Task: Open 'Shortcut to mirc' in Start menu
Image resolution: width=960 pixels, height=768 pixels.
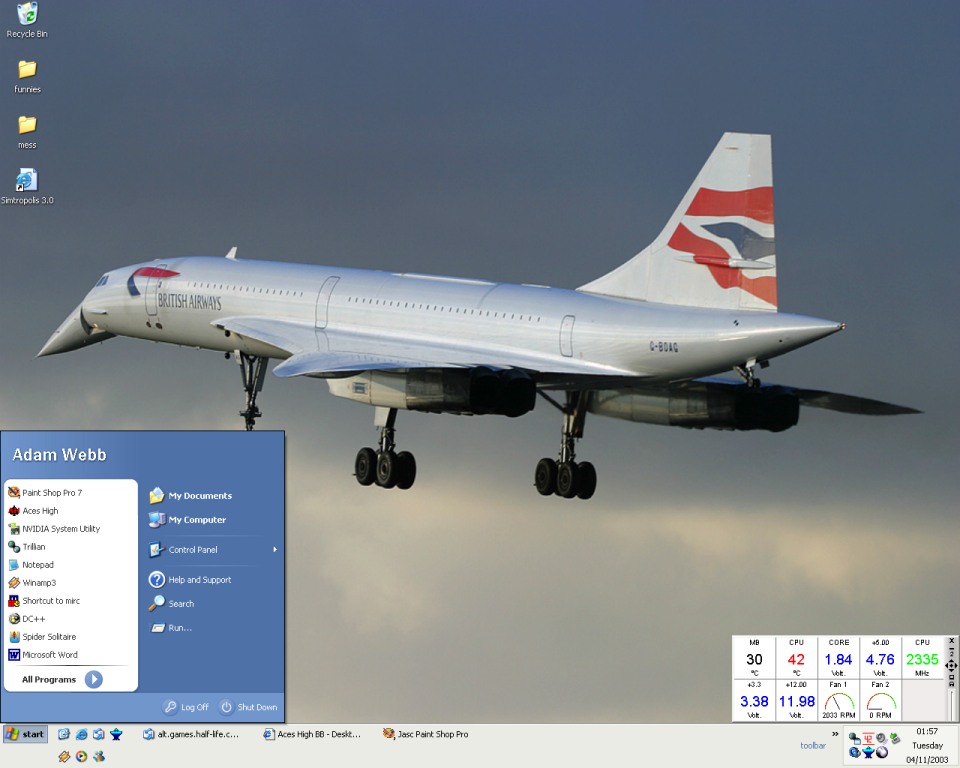Action: click(x=70, y=600)
